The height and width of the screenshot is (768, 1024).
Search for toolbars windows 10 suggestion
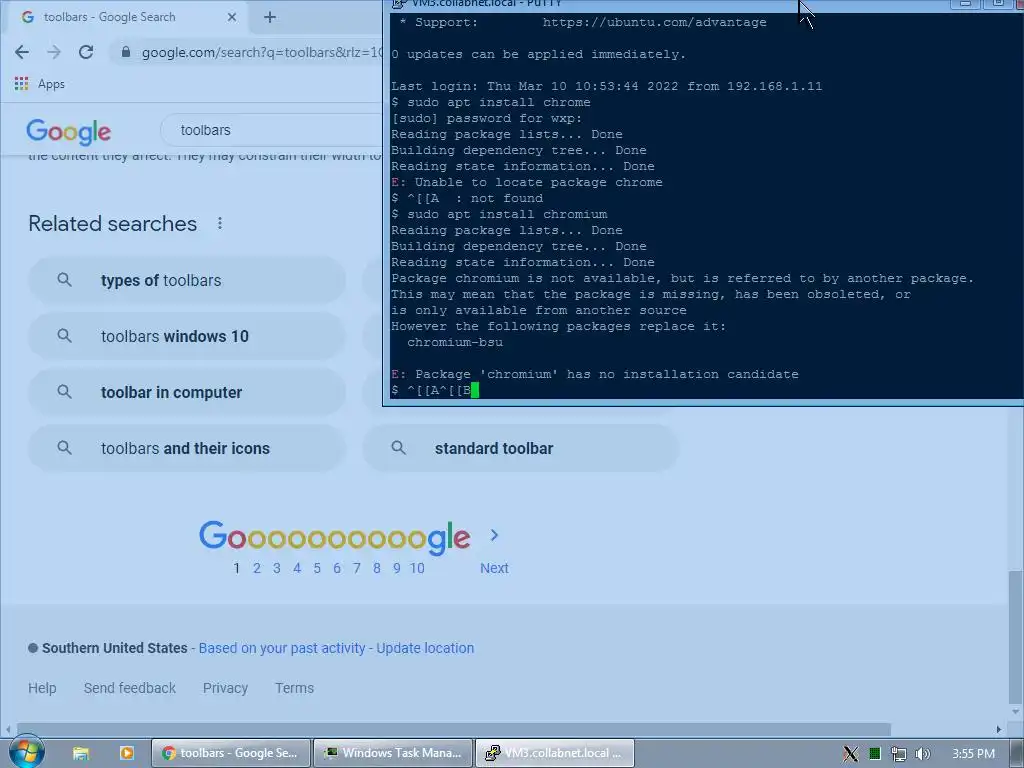(x=186, y=336)
